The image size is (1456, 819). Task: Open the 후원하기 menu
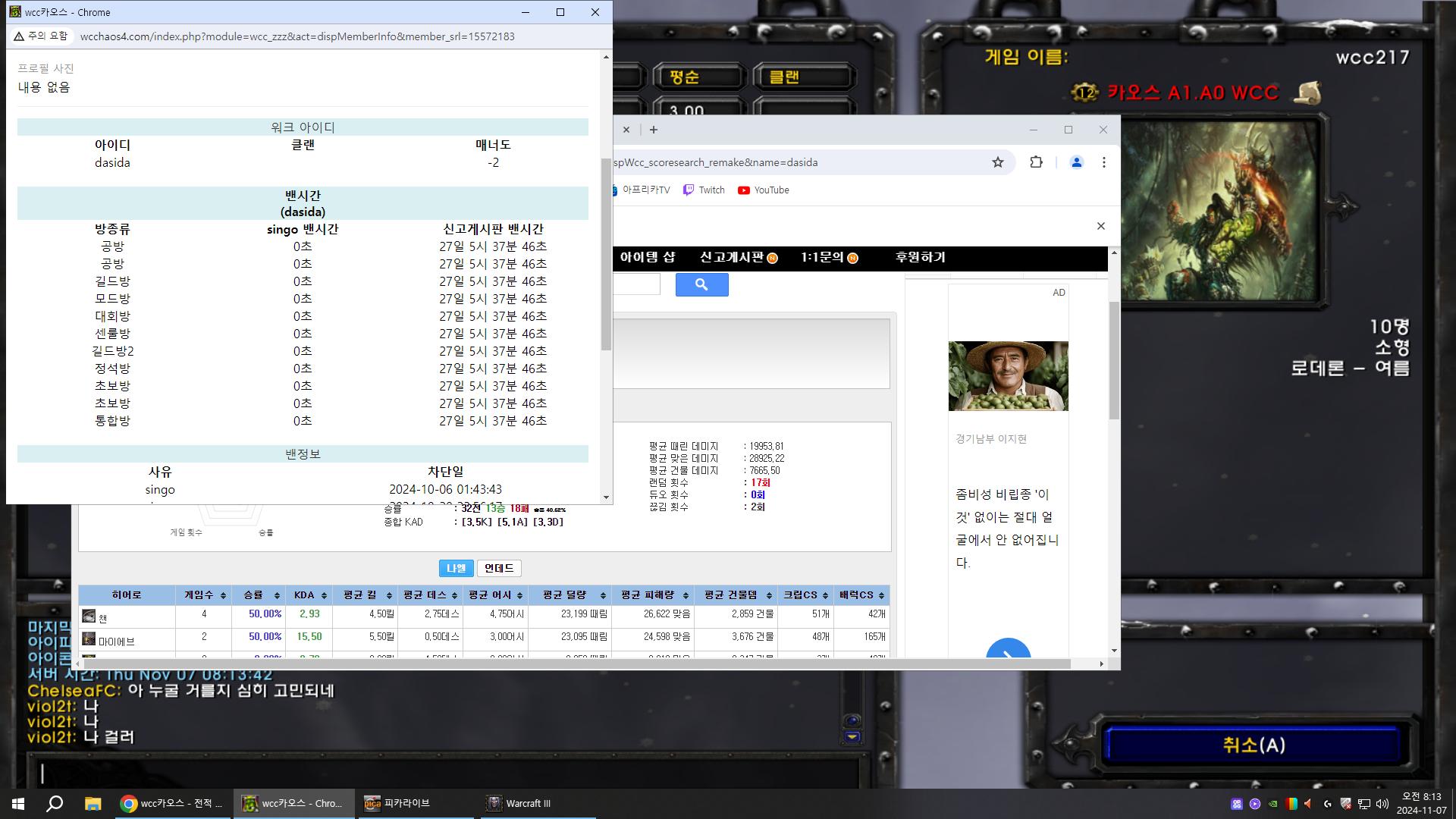coord(920,257)
